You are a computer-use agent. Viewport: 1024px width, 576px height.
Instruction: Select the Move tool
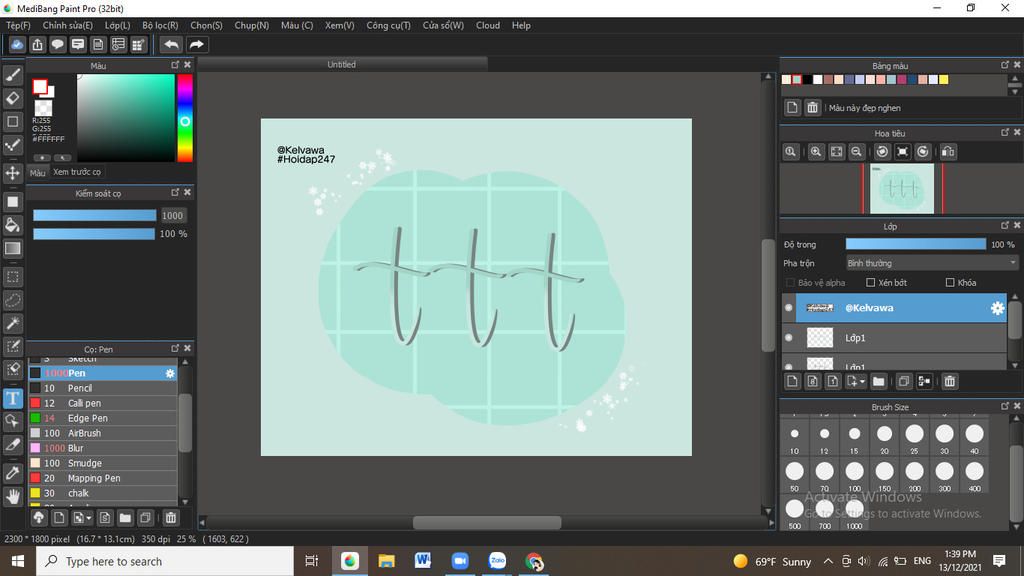point(12,173)
